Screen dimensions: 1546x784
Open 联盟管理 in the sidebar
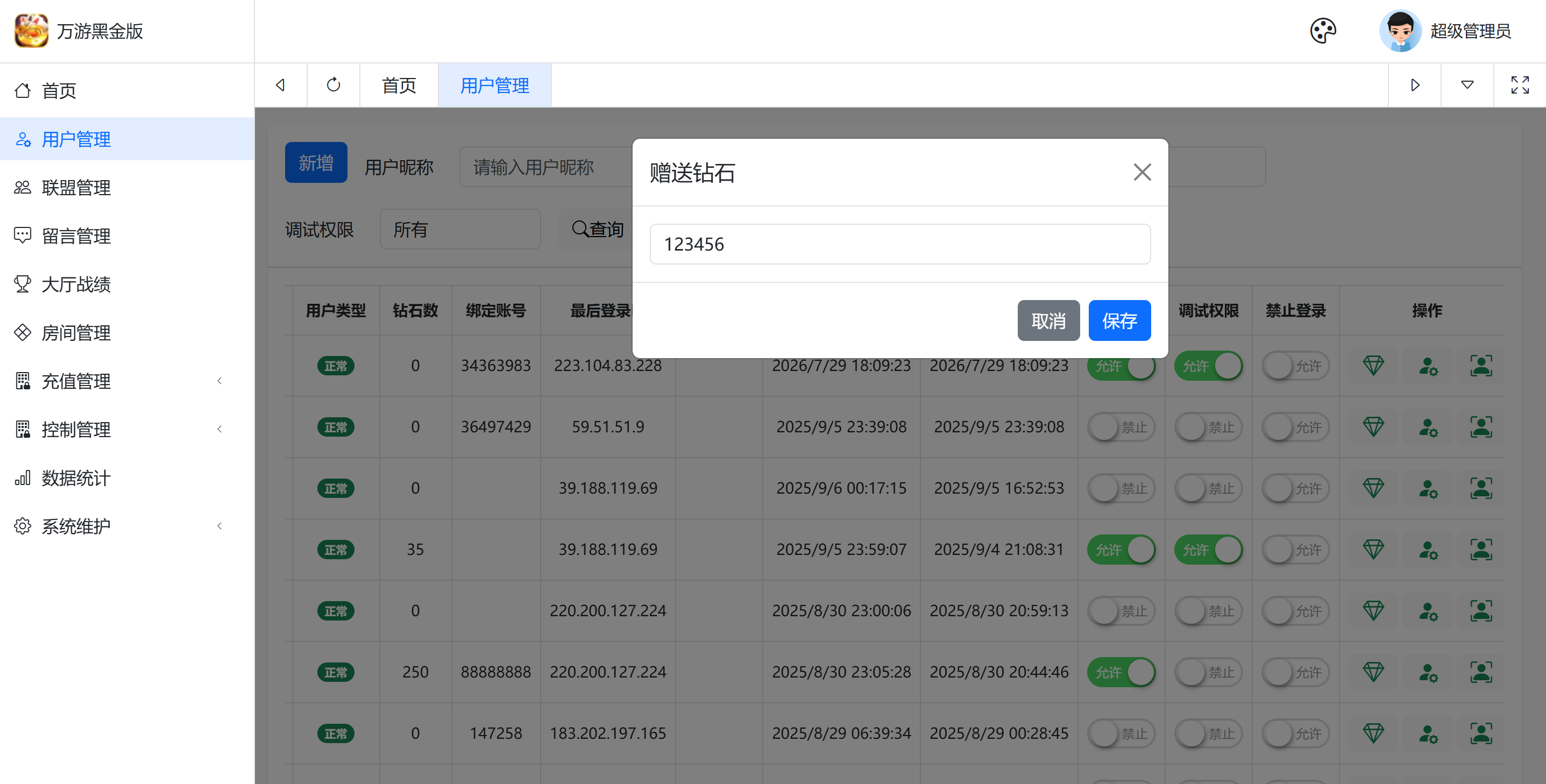126,187
